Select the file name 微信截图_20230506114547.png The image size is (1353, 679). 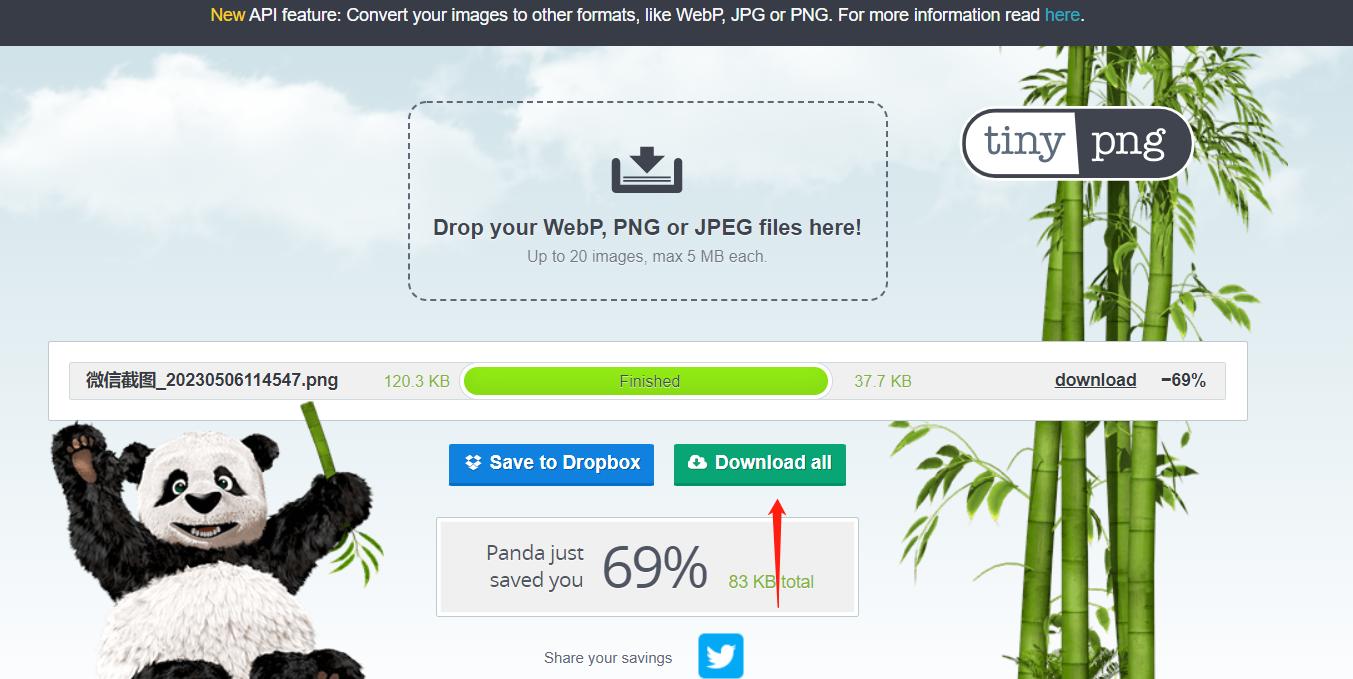point(212,380)
